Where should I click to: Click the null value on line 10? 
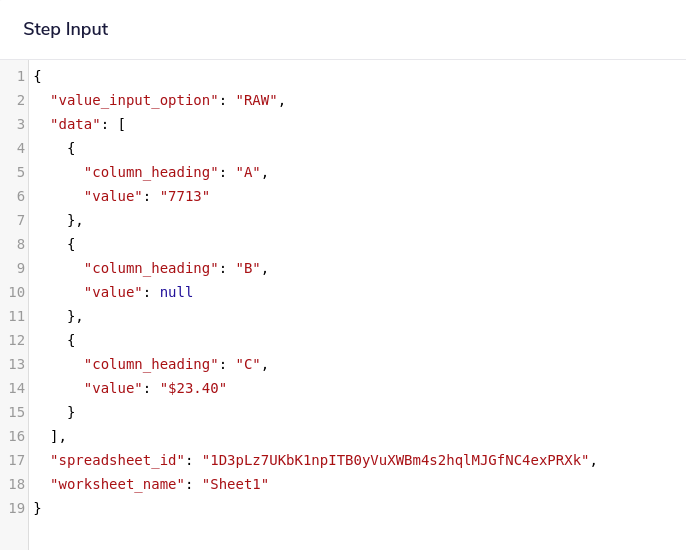click(176, 292)
